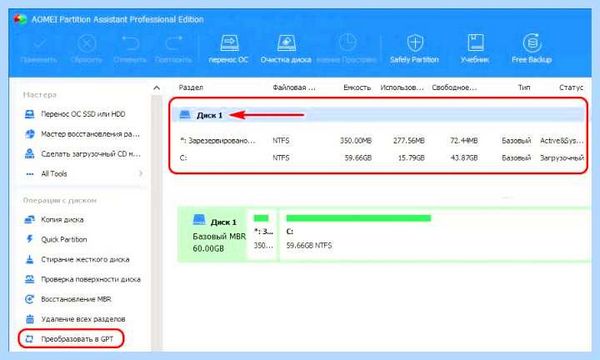Sort by the Статус column header
Viewport: 600px width, 360px height.
pyautogui.click(x=571, y=88)
